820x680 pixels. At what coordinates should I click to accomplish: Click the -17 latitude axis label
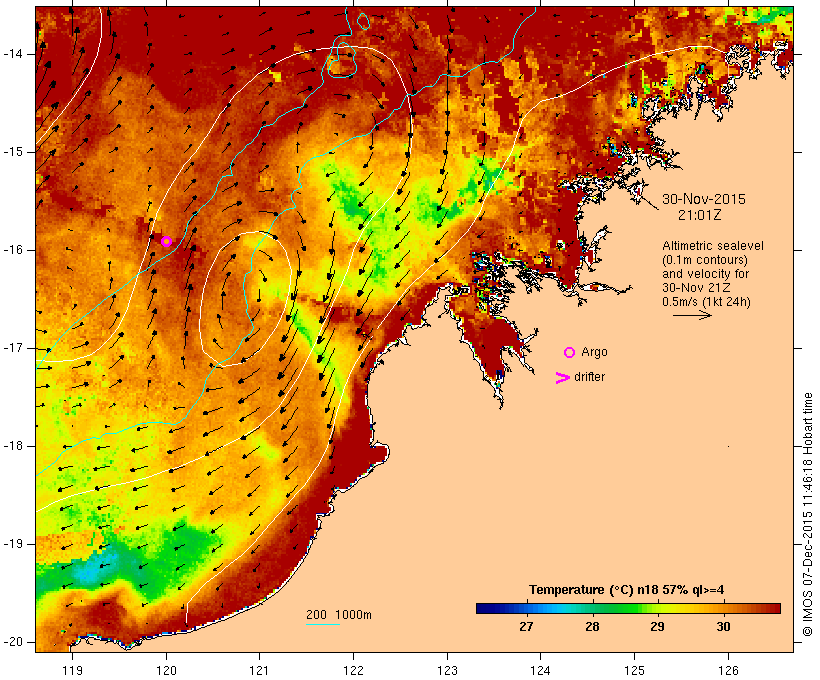(13, 348)
